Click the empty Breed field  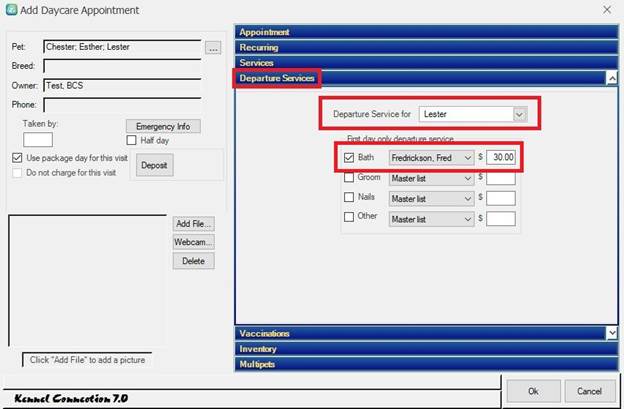(x=122, y=66)
